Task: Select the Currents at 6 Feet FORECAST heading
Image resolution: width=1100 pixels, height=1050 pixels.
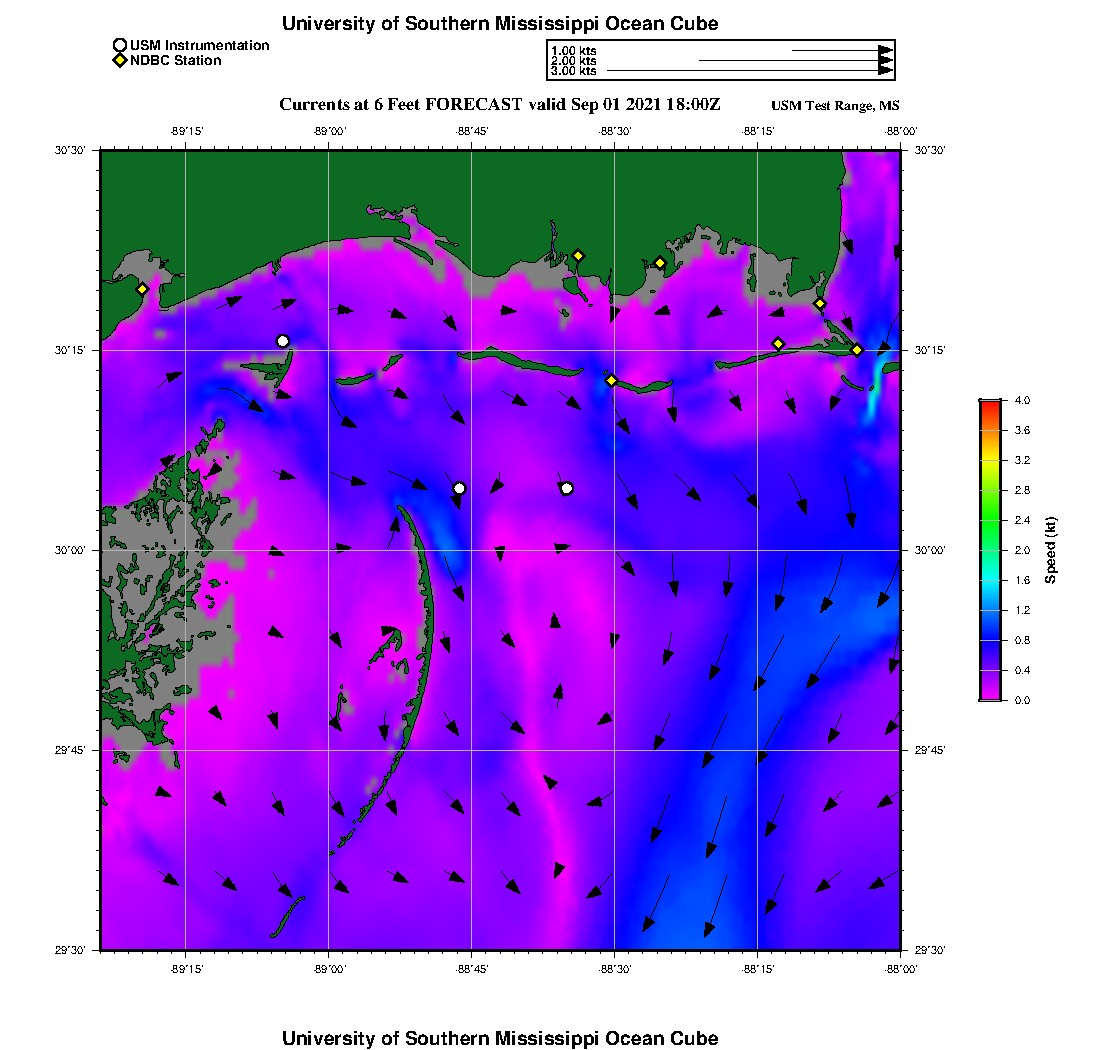Action: [x=500, y=105]
